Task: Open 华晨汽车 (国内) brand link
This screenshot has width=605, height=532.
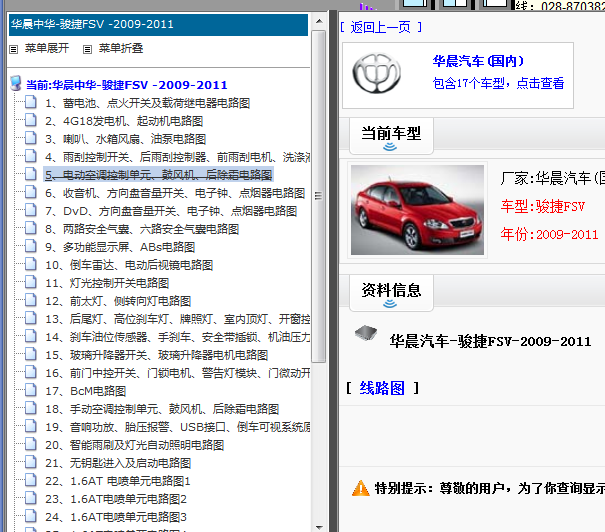Action: click(x=478, y=61)
